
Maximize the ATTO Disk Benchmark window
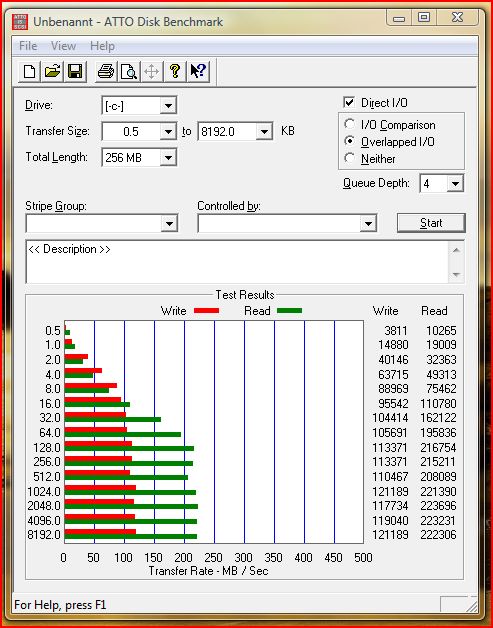pyautogui.click(x=424, y=18)
